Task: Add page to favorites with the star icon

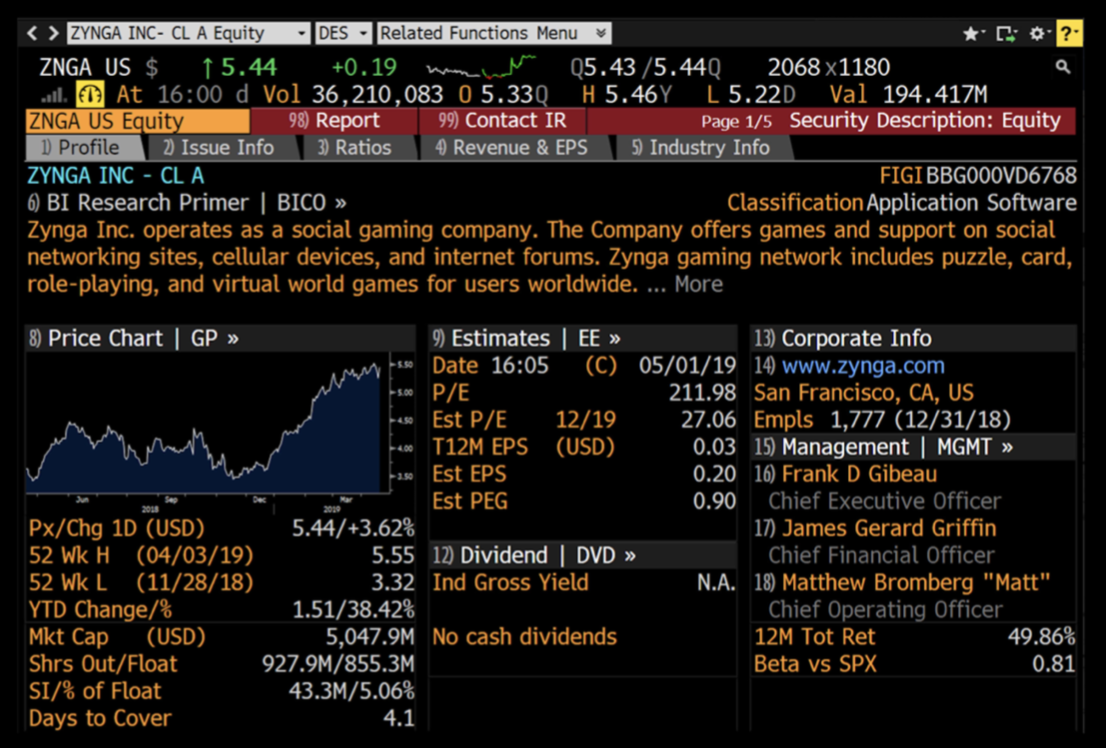Action: click(971, 33)
